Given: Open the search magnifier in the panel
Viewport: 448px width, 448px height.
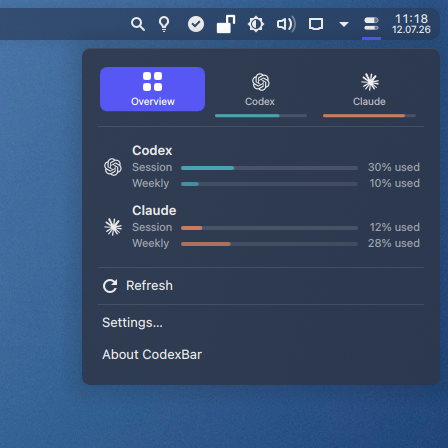Looking at the screenshot, I should (x=138, y=24).
